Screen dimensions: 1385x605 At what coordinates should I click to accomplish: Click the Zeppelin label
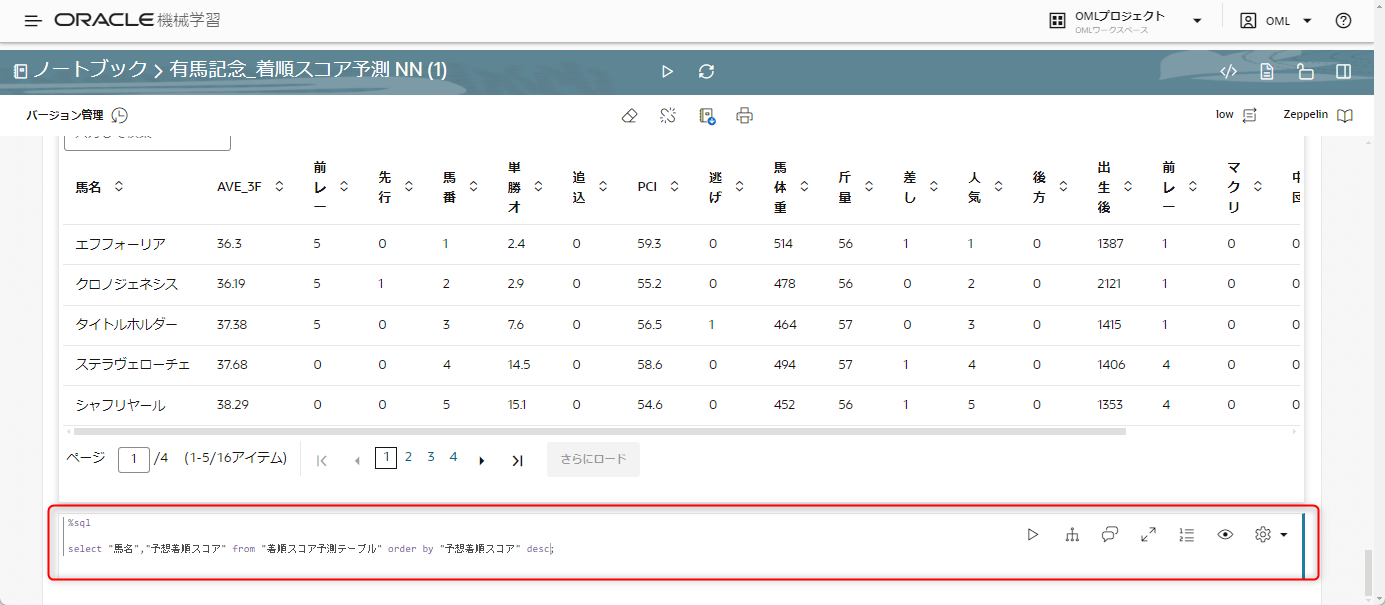[1306, 115]
